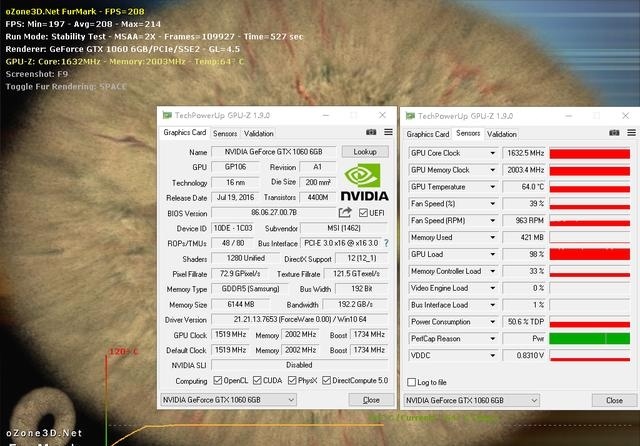Click the Driver Version field

tap(300, 320)
